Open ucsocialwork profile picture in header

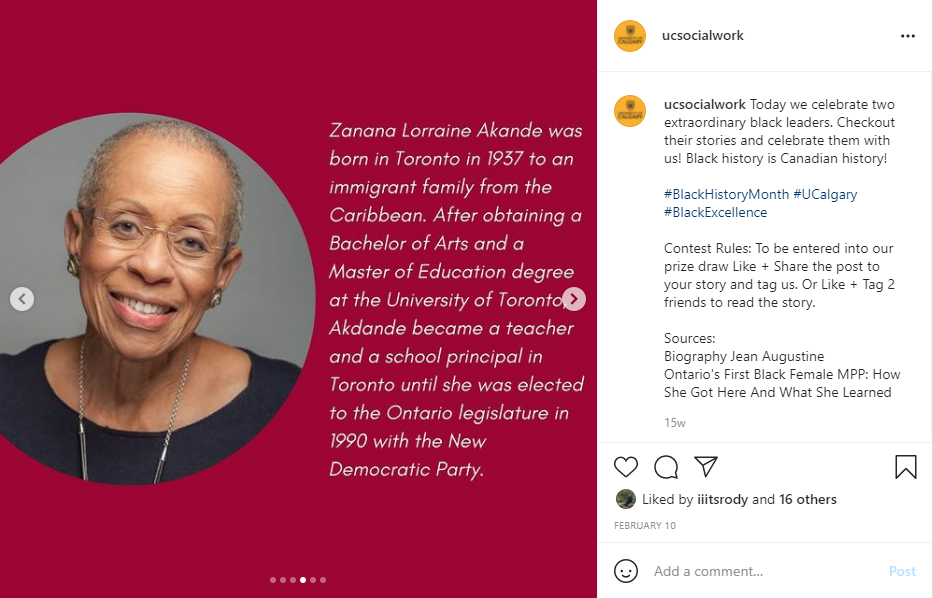point(630,36)
